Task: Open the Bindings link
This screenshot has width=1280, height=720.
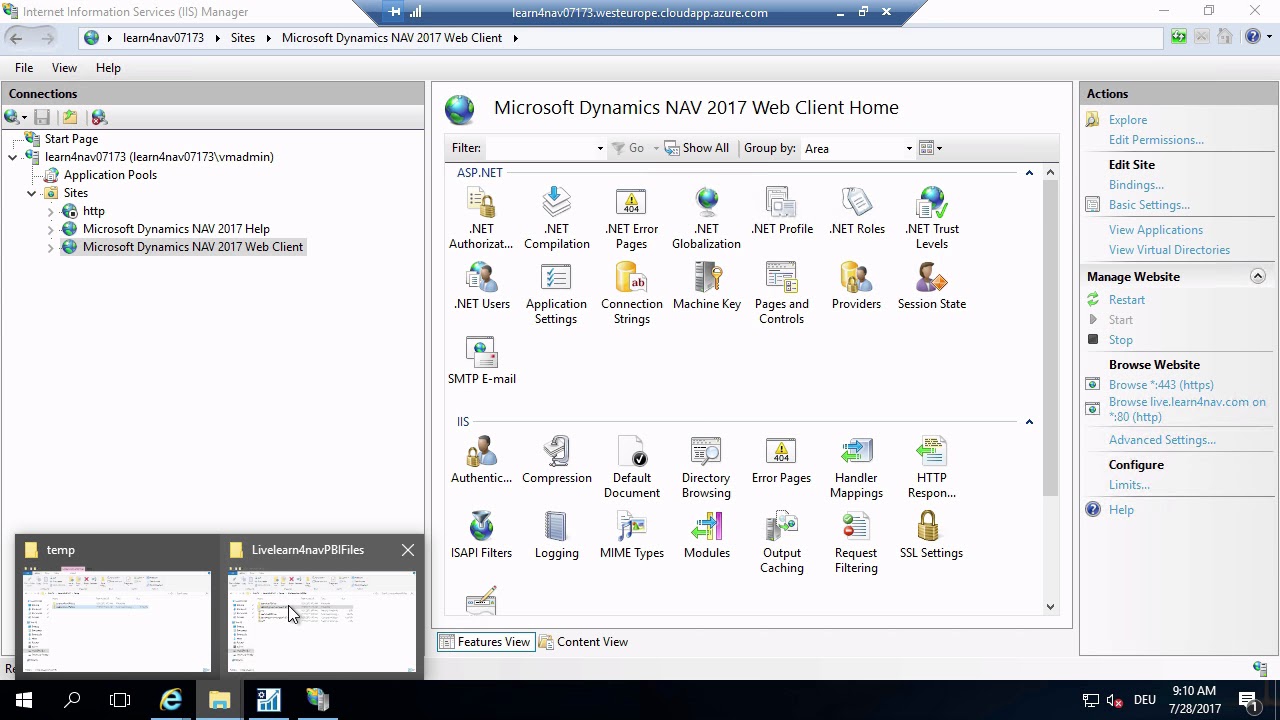Action: point(1136,185)
